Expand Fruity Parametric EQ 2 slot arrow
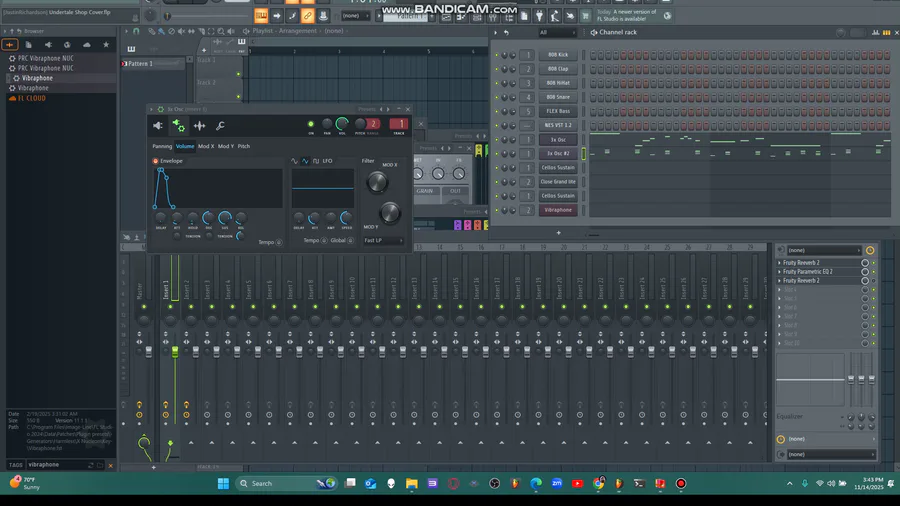Screen dimensions: 900x506 tap(779, 272)
